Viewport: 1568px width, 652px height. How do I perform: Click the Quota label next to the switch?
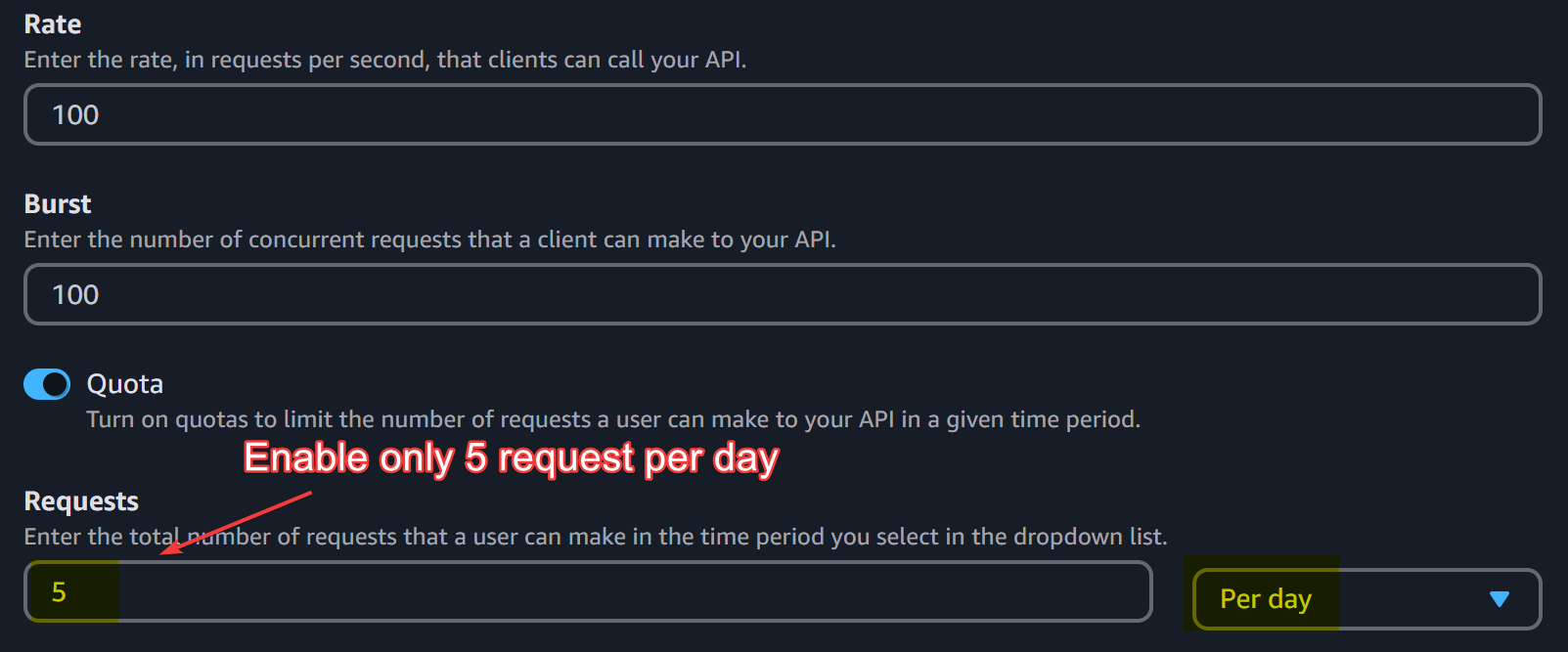tap(124, 384)
